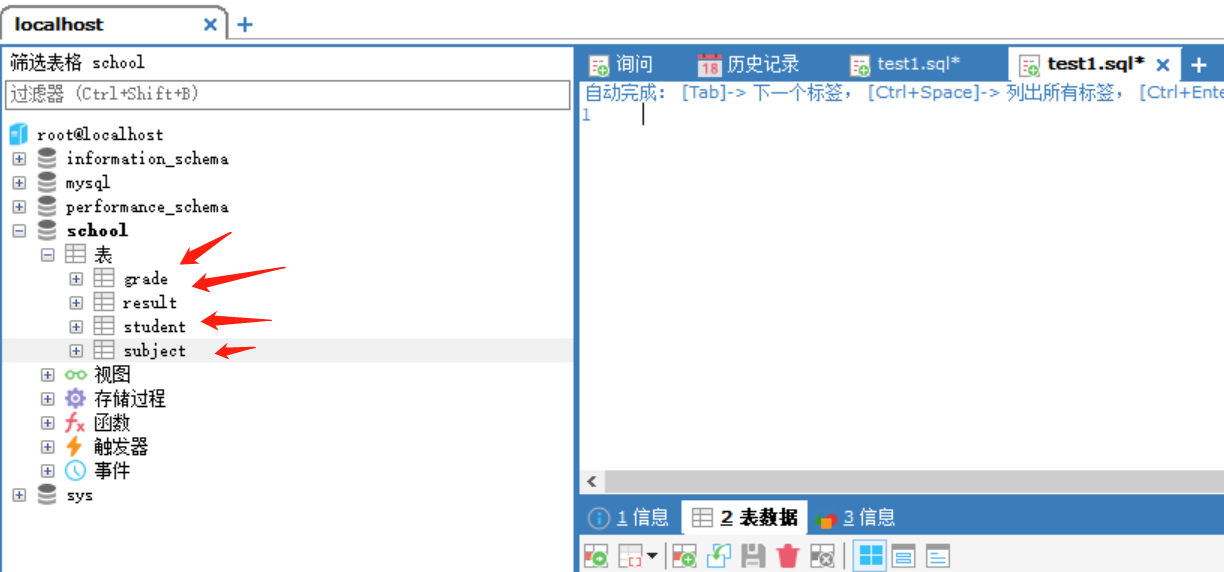Click the grade table icon
The image size is (1224, 572).
click(x=104, y=278)
